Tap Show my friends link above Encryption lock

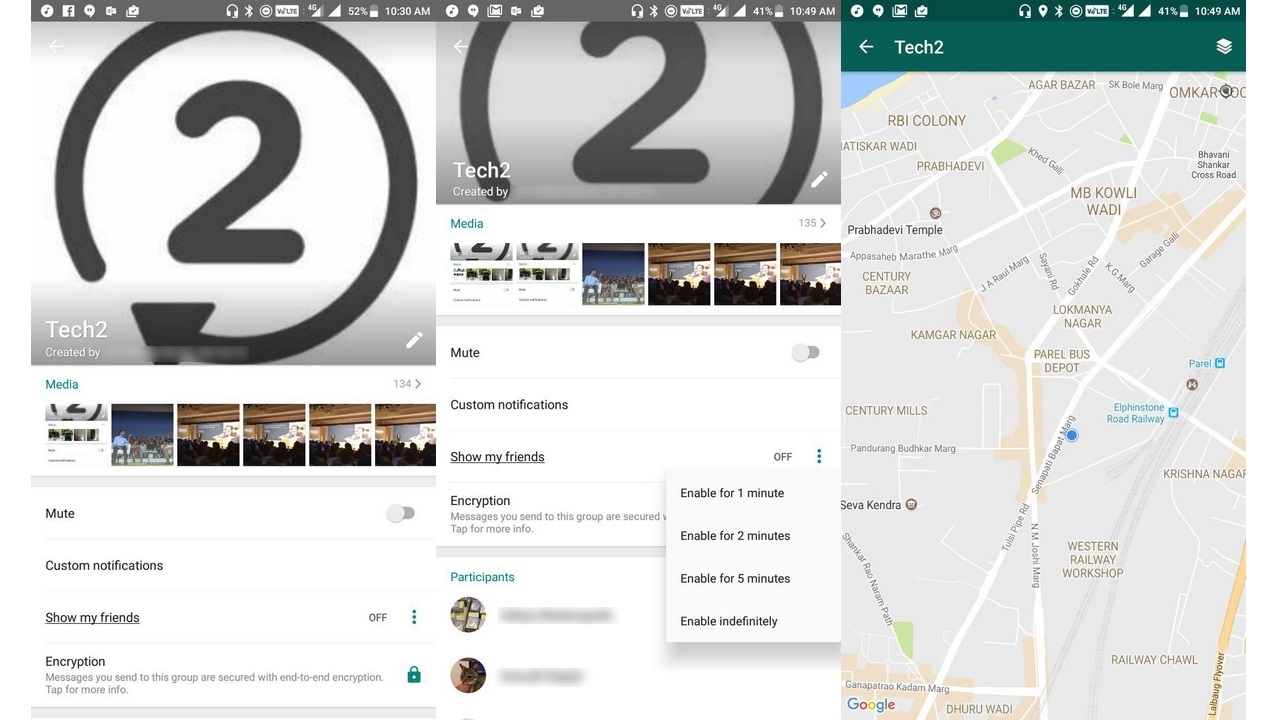coord(92,617)
